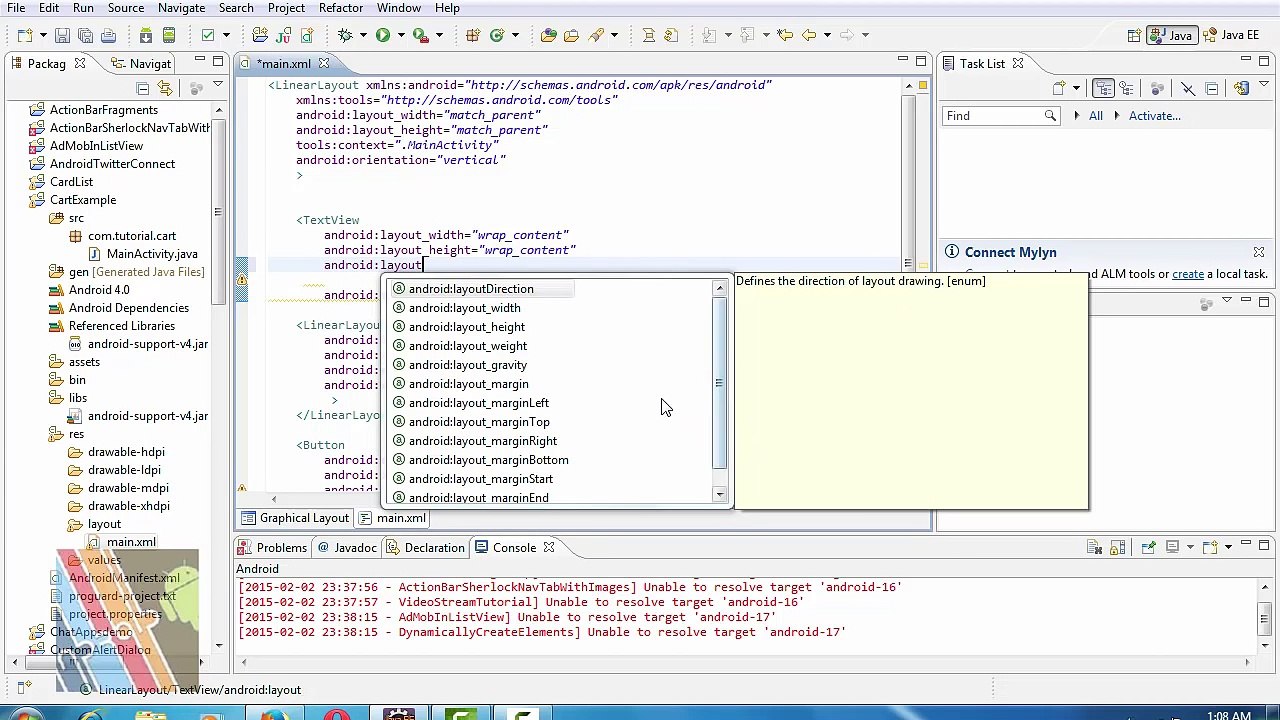
Task: Click the Open Type icon
Action: [548, 35]
